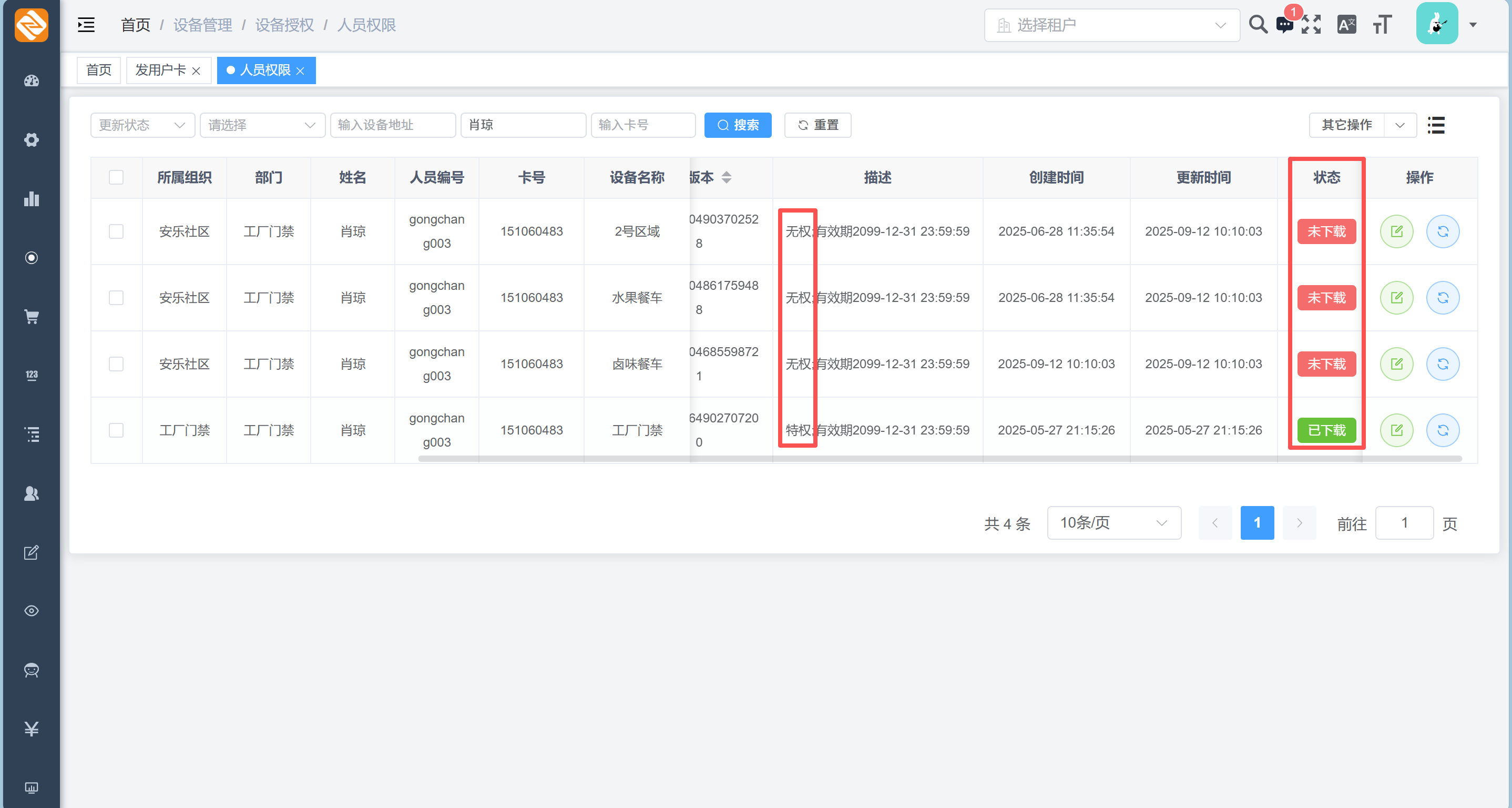Switch to the 发用户卡 tab
The width and height of the screenshot is (1512, 808).
160,70
